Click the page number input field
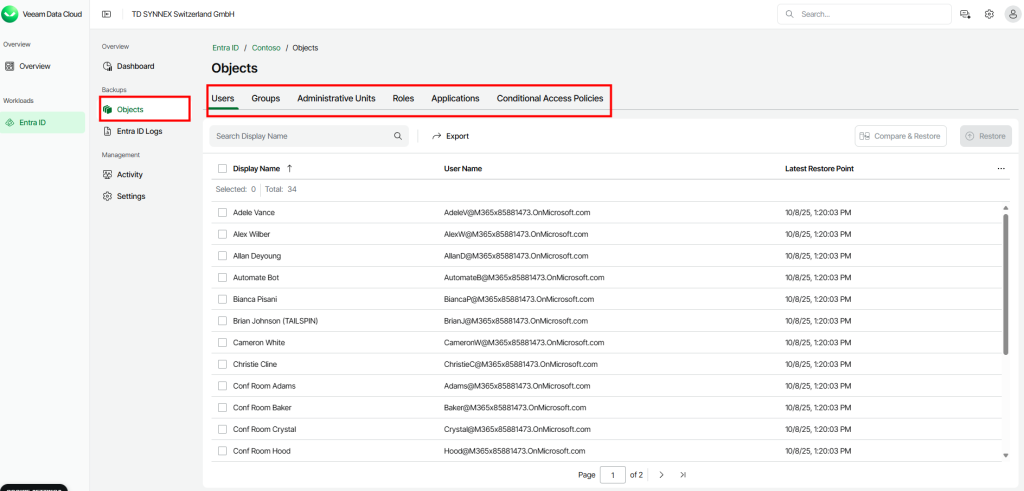Image resolution: width=1024 pixels, height=491 pixels. tap(612, 474)
